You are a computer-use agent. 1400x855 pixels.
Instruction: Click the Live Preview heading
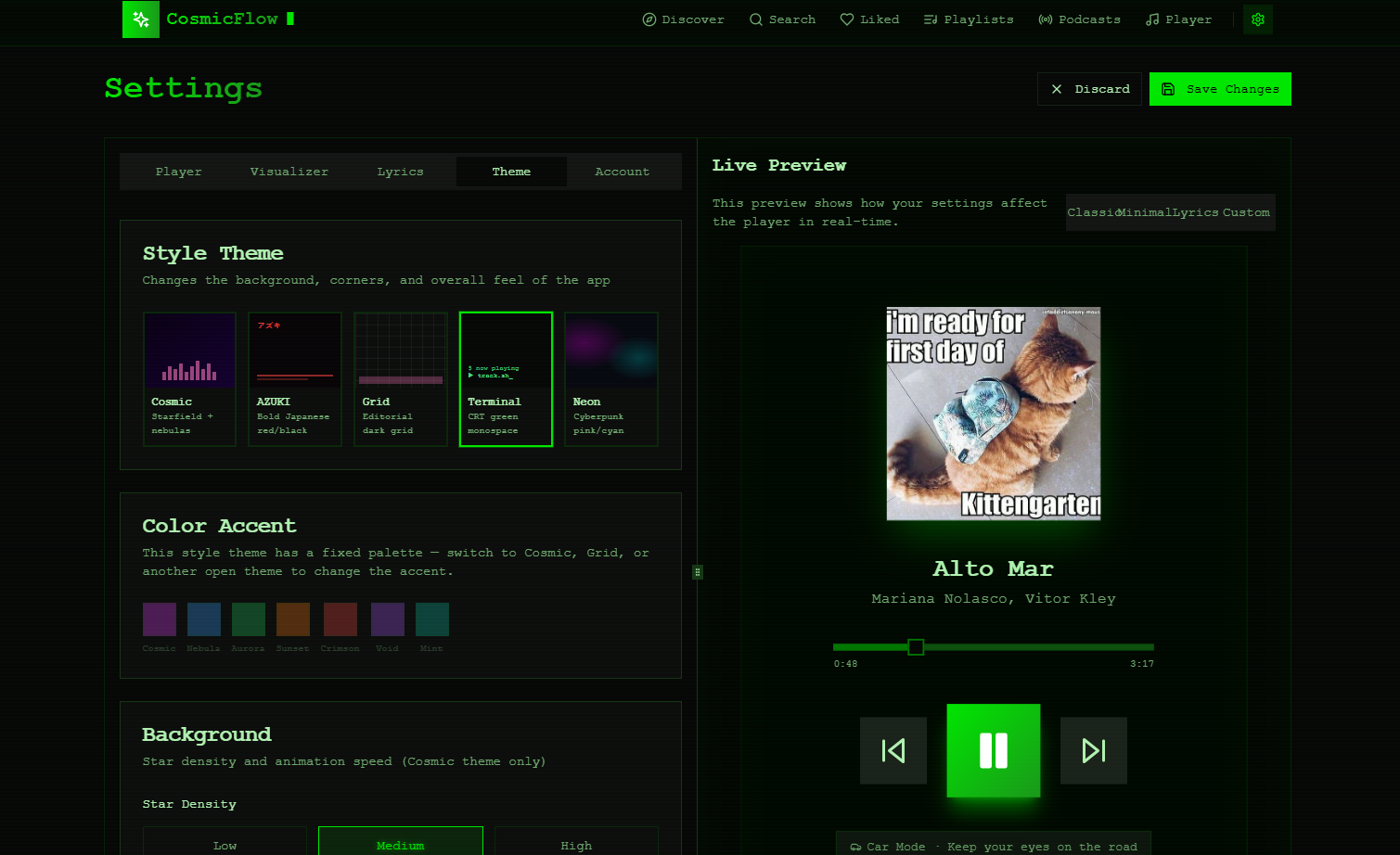(x=779, y=165)
